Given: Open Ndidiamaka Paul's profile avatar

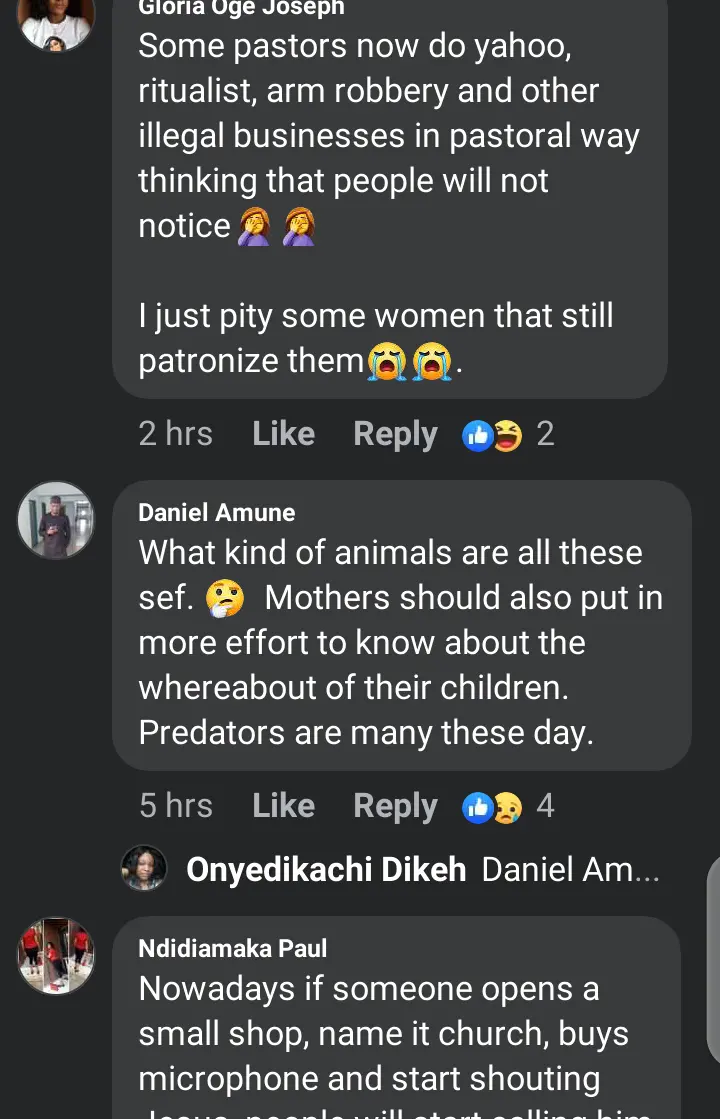Looking at the screenshot, I should pos(56,956).
